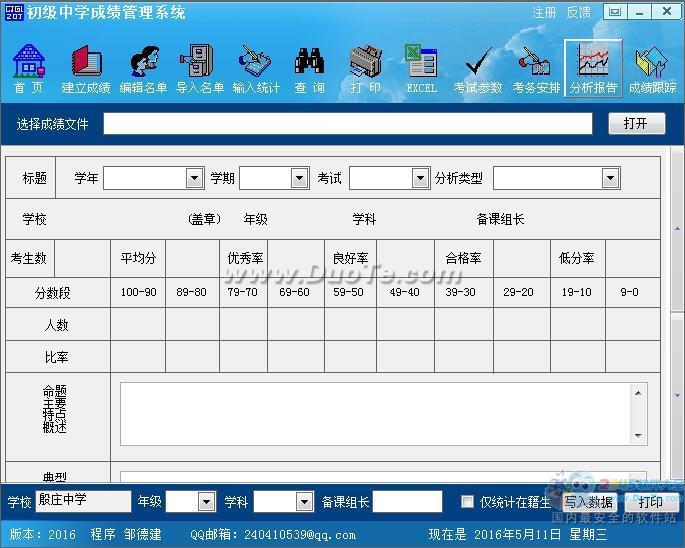Viewport: 685px width, 548px height.
Task: Focus the 选择成绩文件 path field
Action: 348,124
